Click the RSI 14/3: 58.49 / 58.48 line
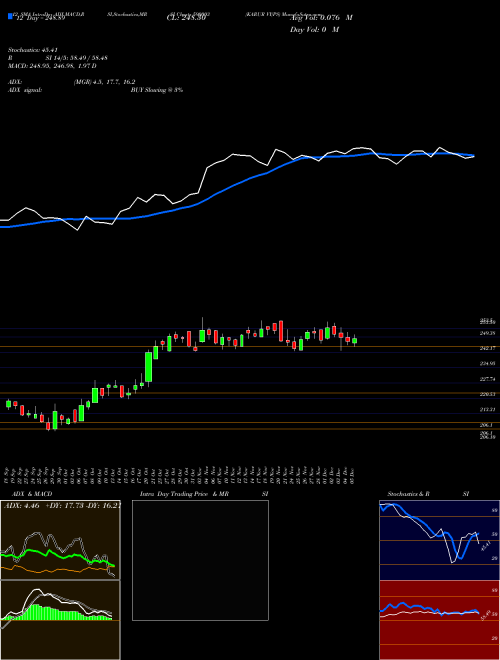Image resolution: width=500 pixels, height=660 pixels. pyautogui.click(x=58, y=59)
